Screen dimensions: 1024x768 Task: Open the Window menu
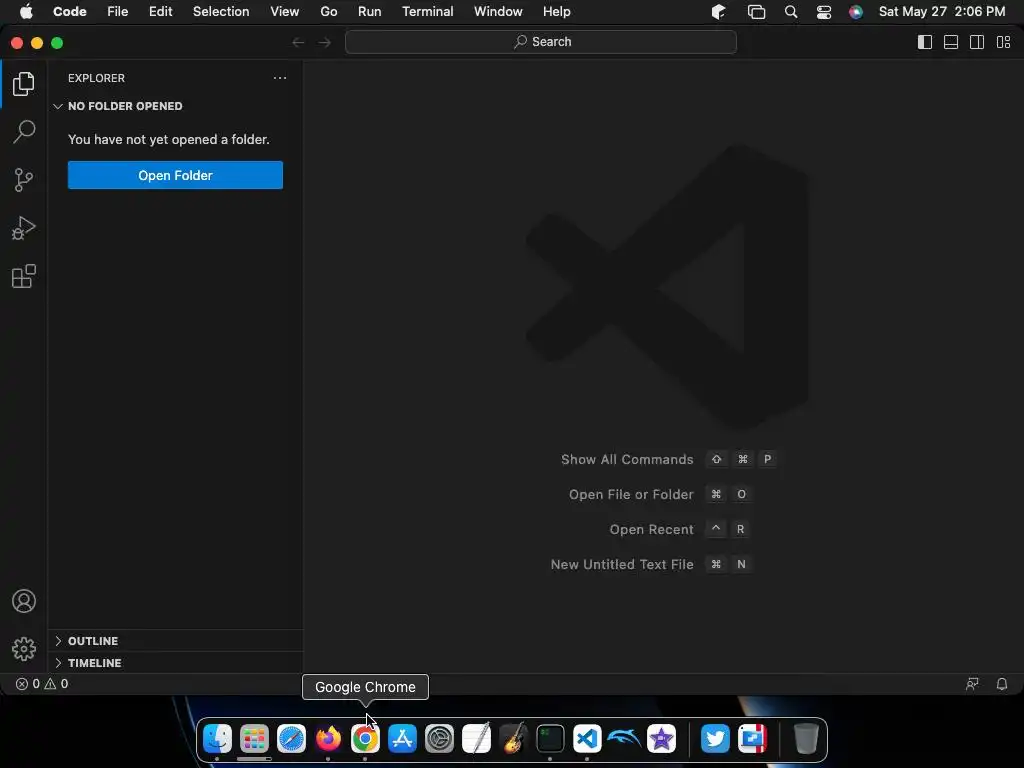pyautogui.click(x=498, y=12)
